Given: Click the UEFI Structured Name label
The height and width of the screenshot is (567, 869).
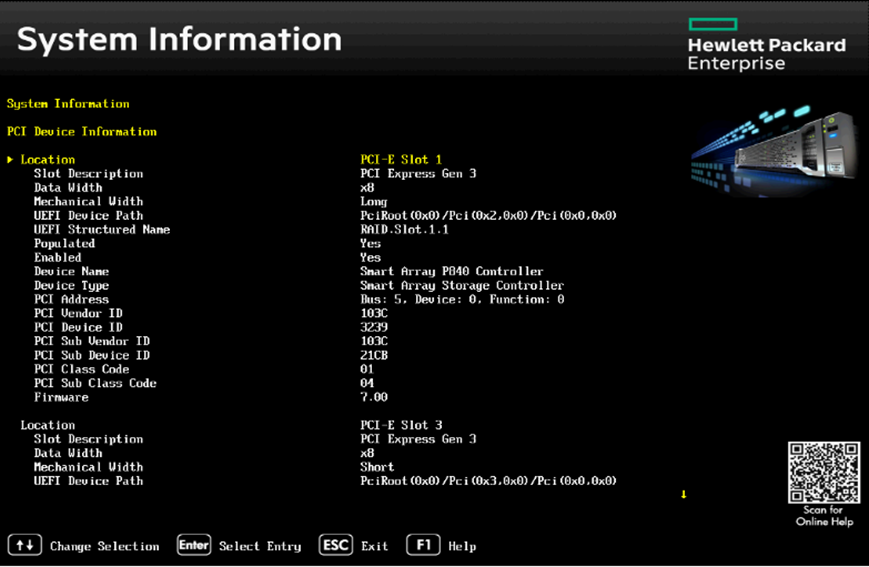Looking at the screenshot, I should point(102,229).
